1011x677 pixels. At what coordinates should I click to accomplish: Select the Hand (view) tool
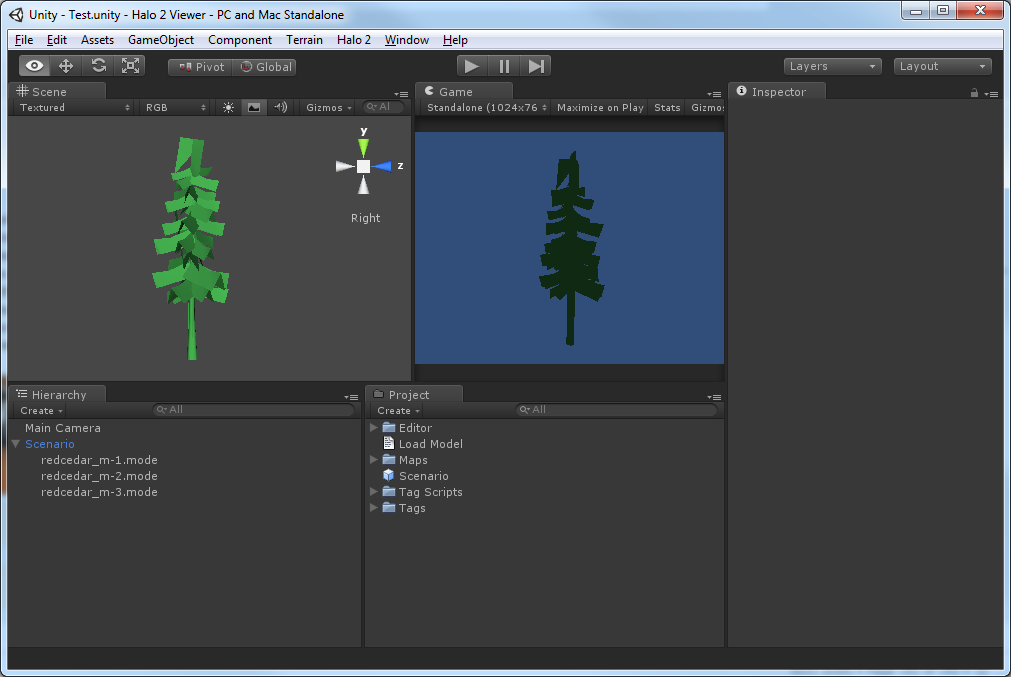[35, 66]
